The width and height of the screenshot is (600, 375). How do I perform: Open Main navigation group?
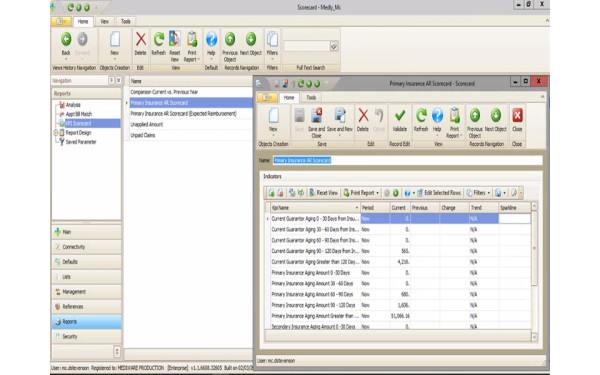[x=86, y=232]
